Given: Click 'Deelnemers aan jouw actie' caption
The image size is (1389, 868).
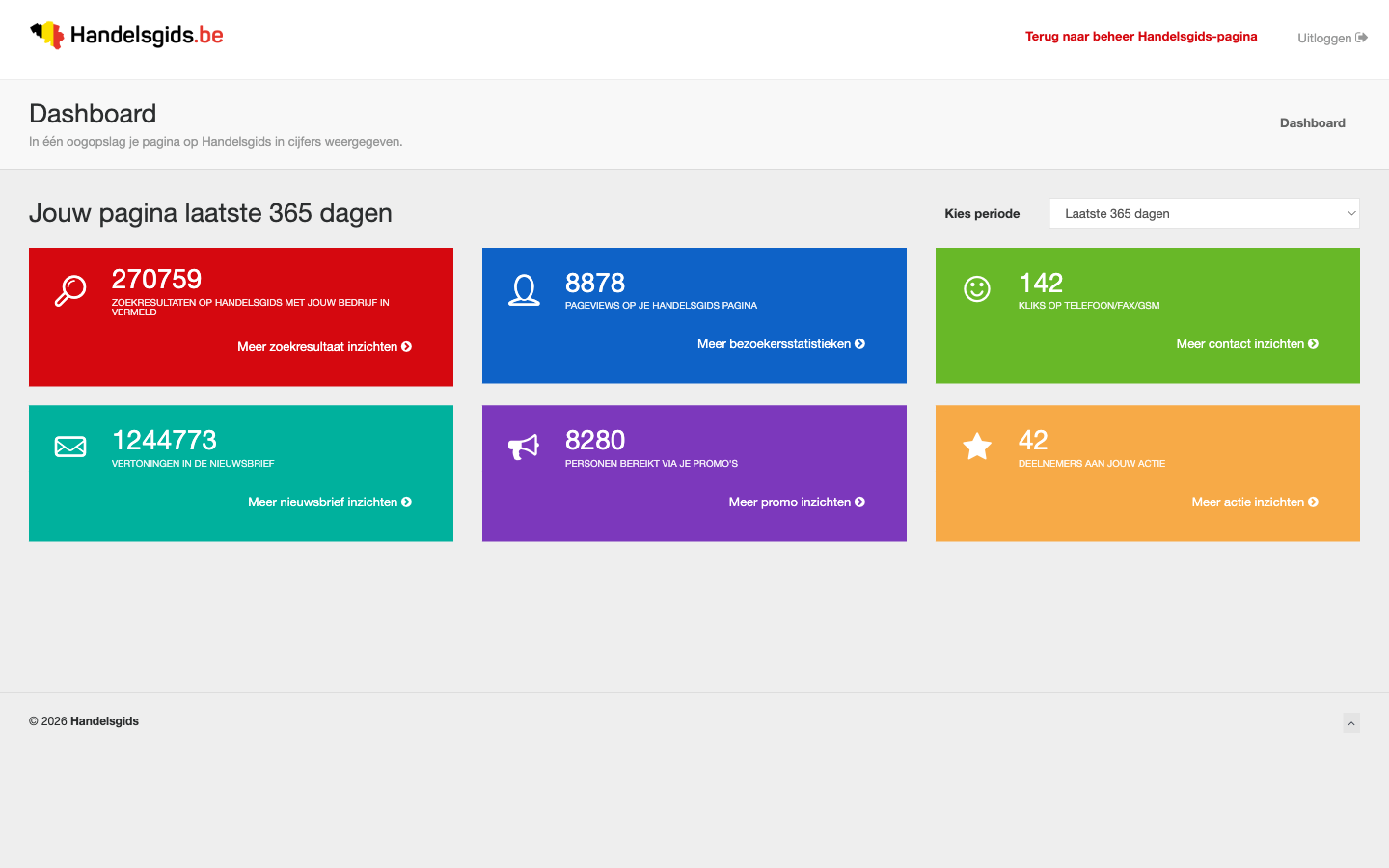Looking at the screenshot, I should pos(1092,464).
